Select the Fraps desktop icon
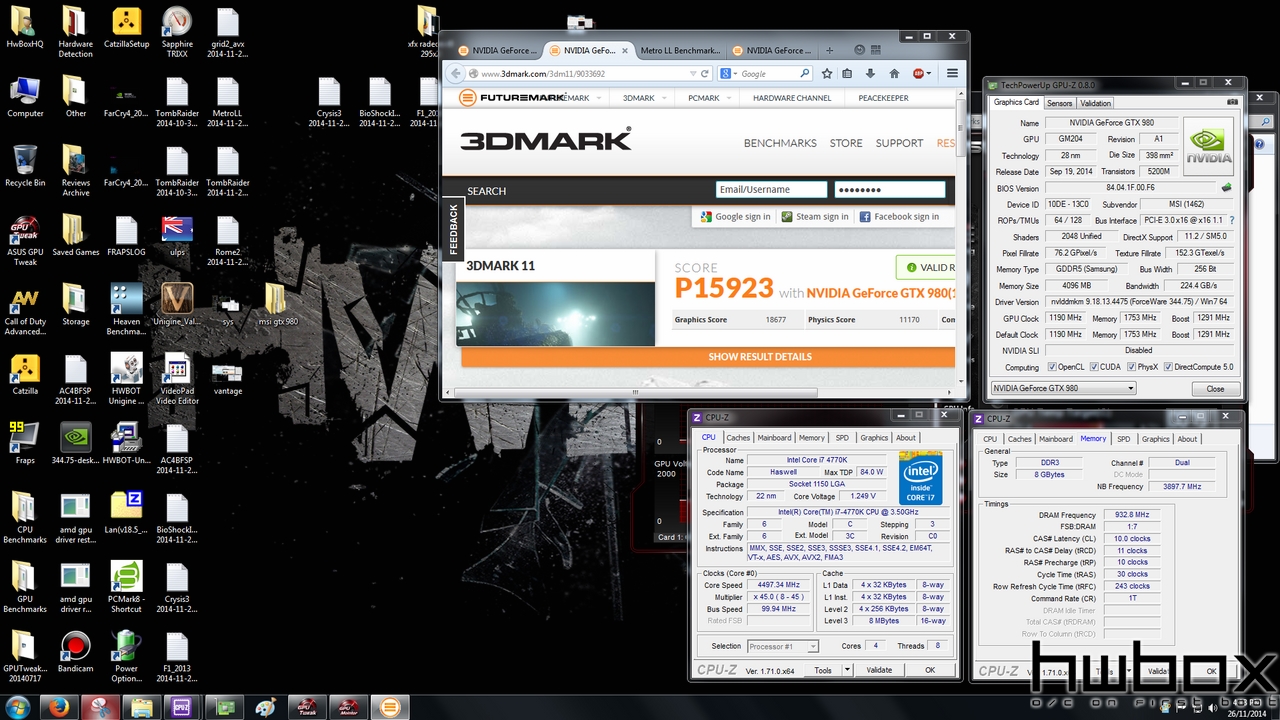This screenshot has height=720, width=1280. tap(24, 443)
